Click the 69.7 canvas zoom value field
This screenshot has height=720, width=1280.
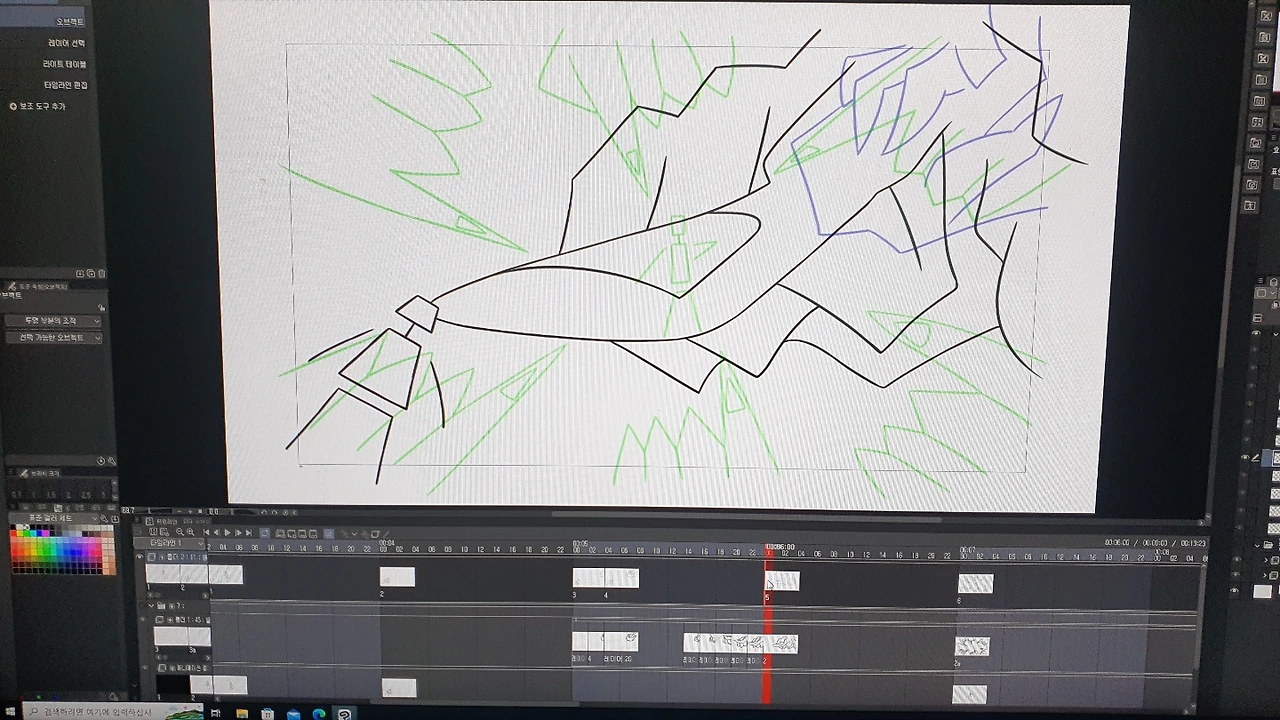[x=129, y=511]
